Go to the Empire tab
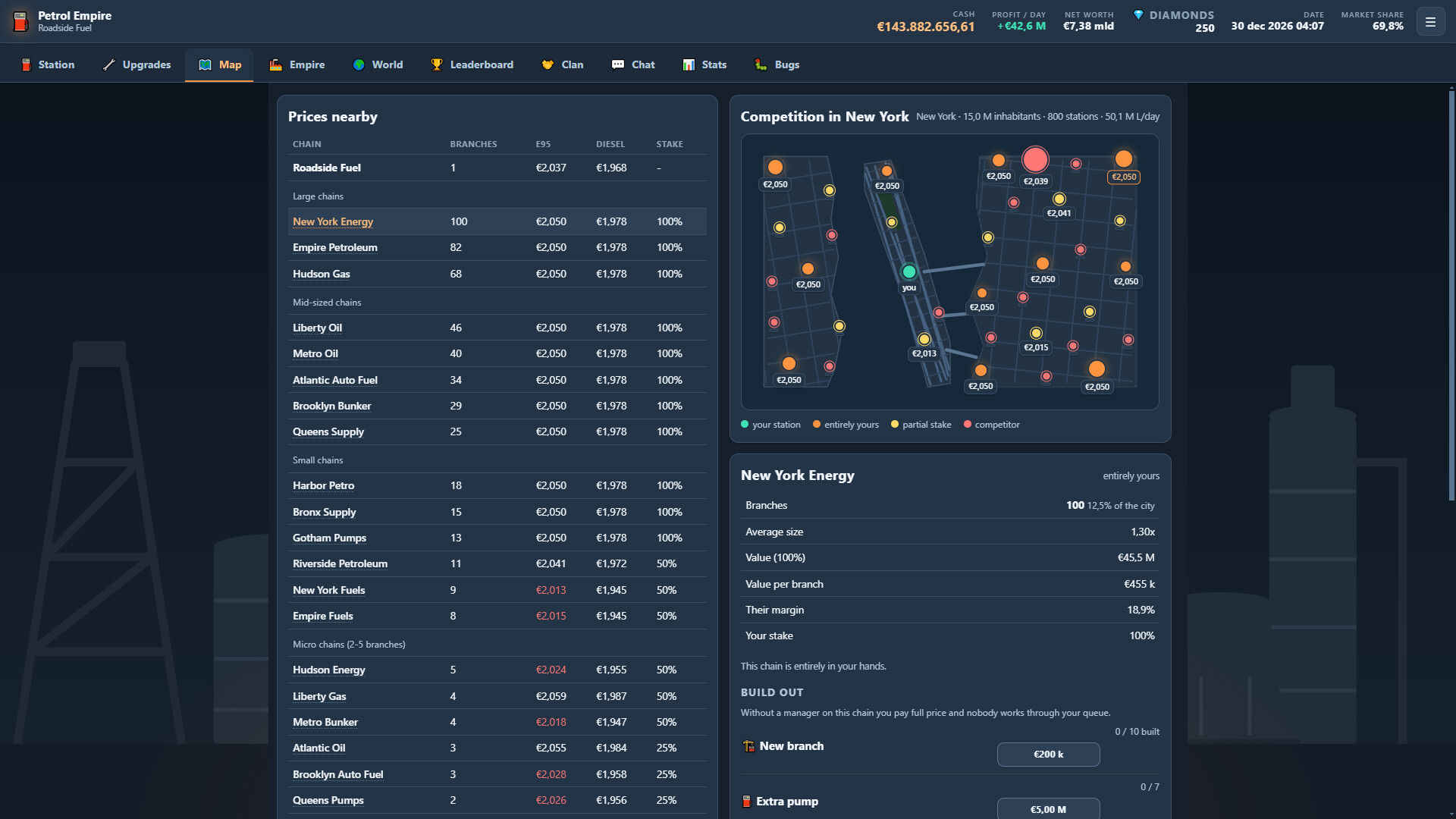Screen dimensions: 1456x819 pyautogui.click(x=297, y=64)
